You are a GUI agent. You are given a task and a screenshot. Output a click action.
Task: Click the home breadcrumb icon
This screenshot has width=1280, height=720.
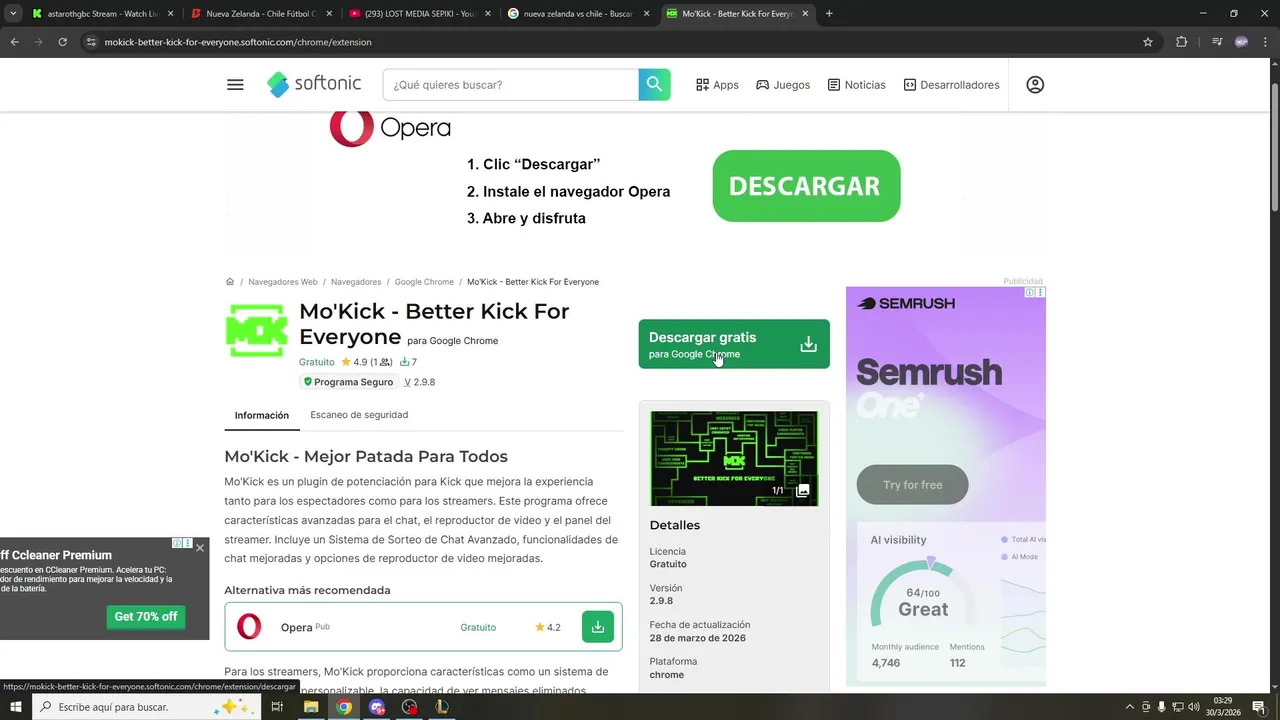tap(230, 282)
